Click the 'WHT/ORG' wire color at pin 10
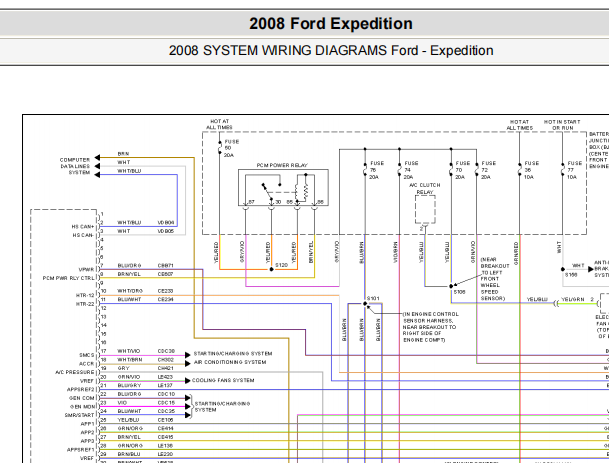 click(130, 291)
